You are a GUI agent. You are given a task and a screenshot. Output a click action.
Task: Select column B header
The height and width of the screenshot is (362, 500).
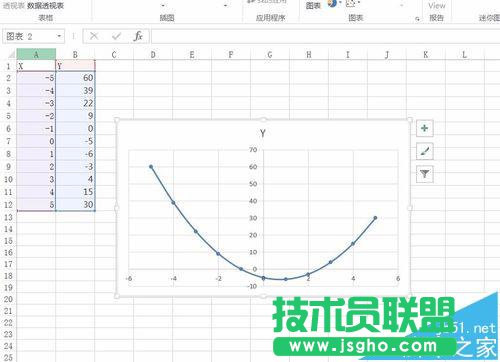[x=75, y=54]
